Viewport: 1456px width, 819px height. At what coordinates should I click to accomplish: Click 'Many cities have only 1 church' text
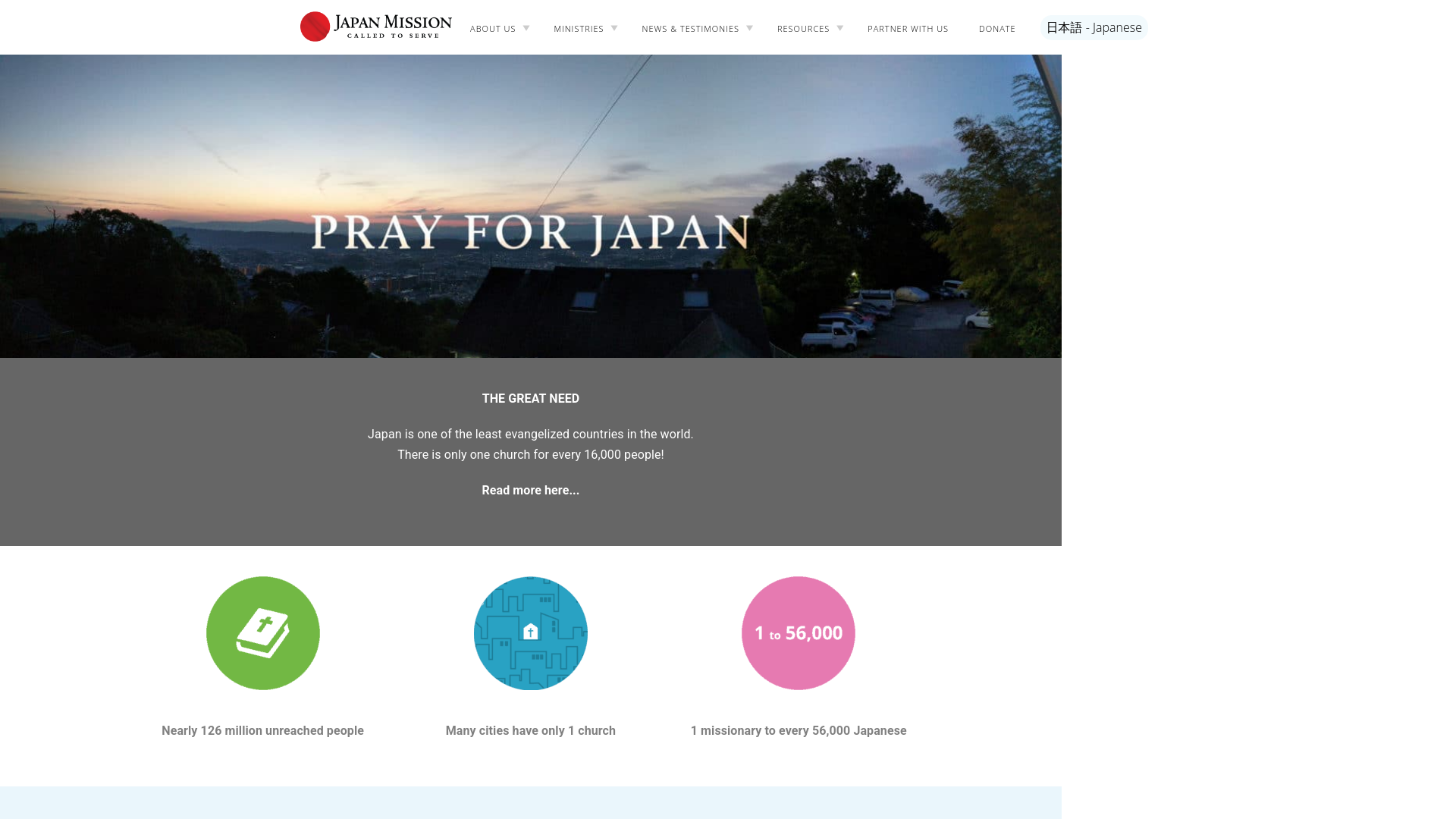click(x=531, y=731)
